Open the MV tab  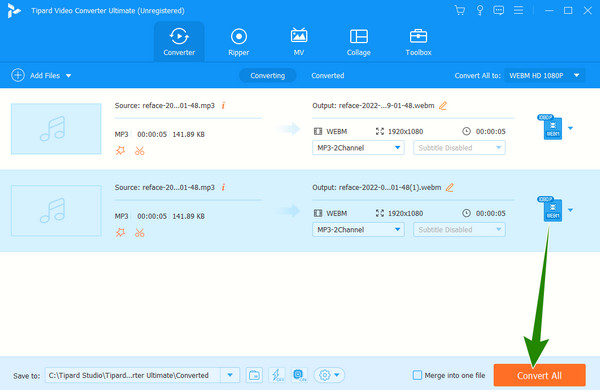[299, 41]
